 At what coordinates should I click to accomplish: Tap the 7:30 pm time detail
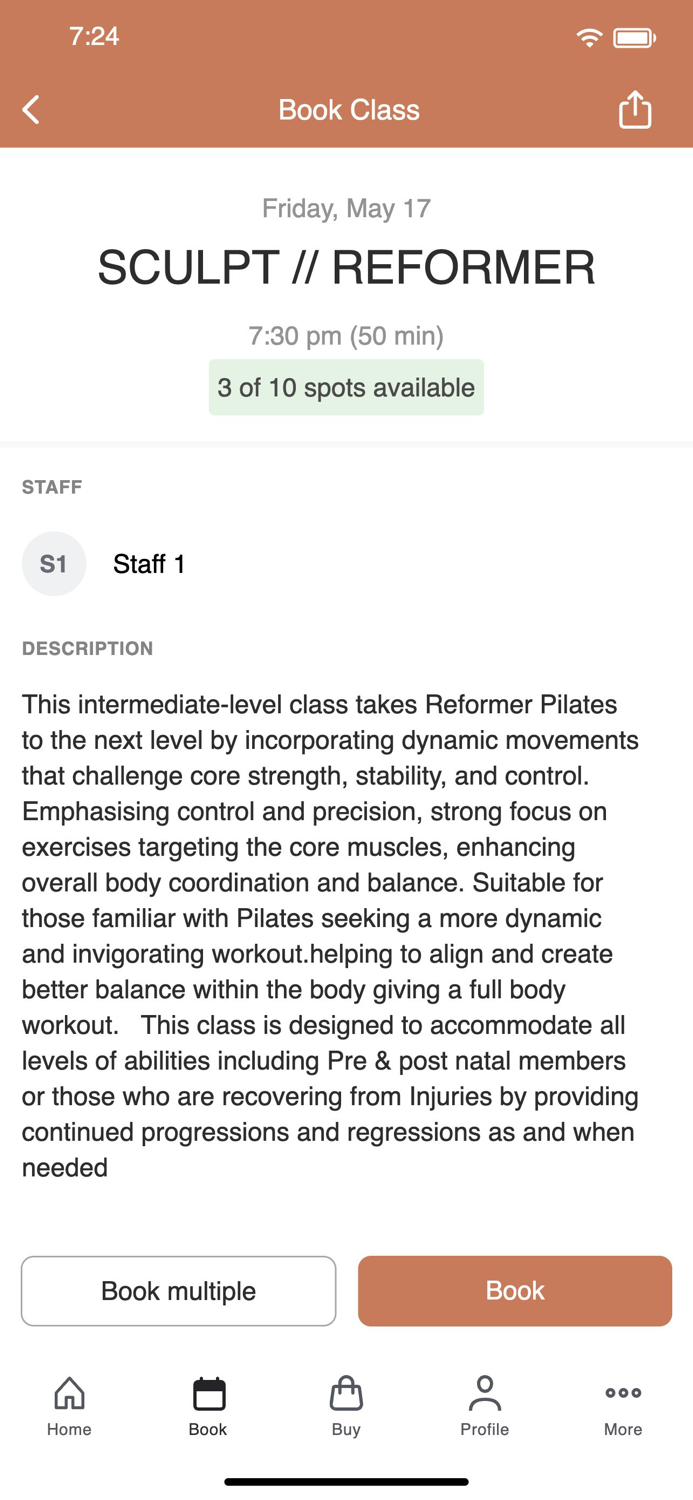click(x=346, y=336)
